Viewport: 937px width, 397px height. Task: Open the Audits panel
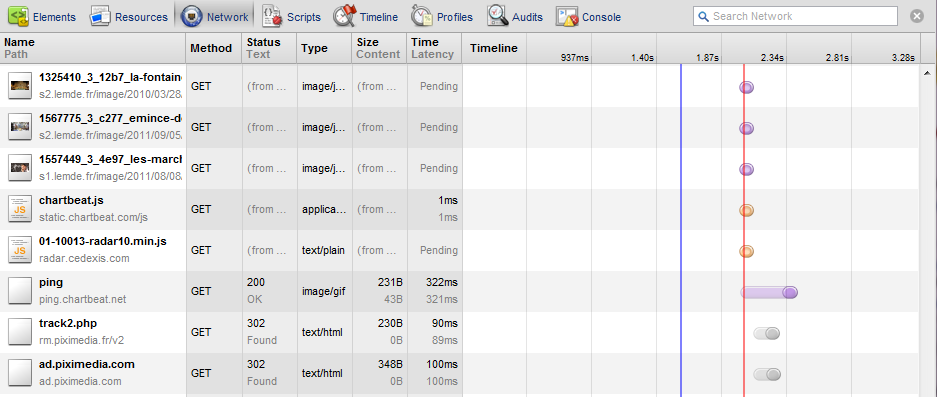coord(515,17)
